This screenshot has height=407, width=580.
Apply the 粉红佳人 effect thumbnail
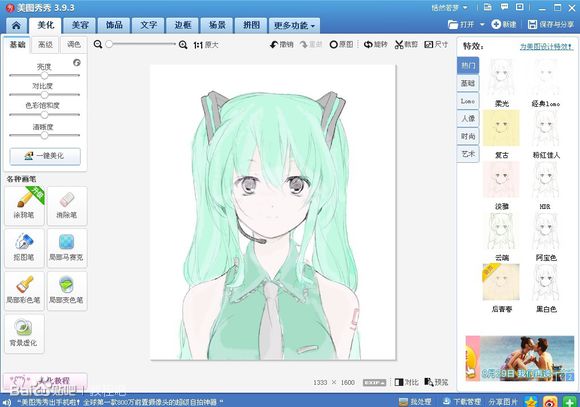[545, 128]
